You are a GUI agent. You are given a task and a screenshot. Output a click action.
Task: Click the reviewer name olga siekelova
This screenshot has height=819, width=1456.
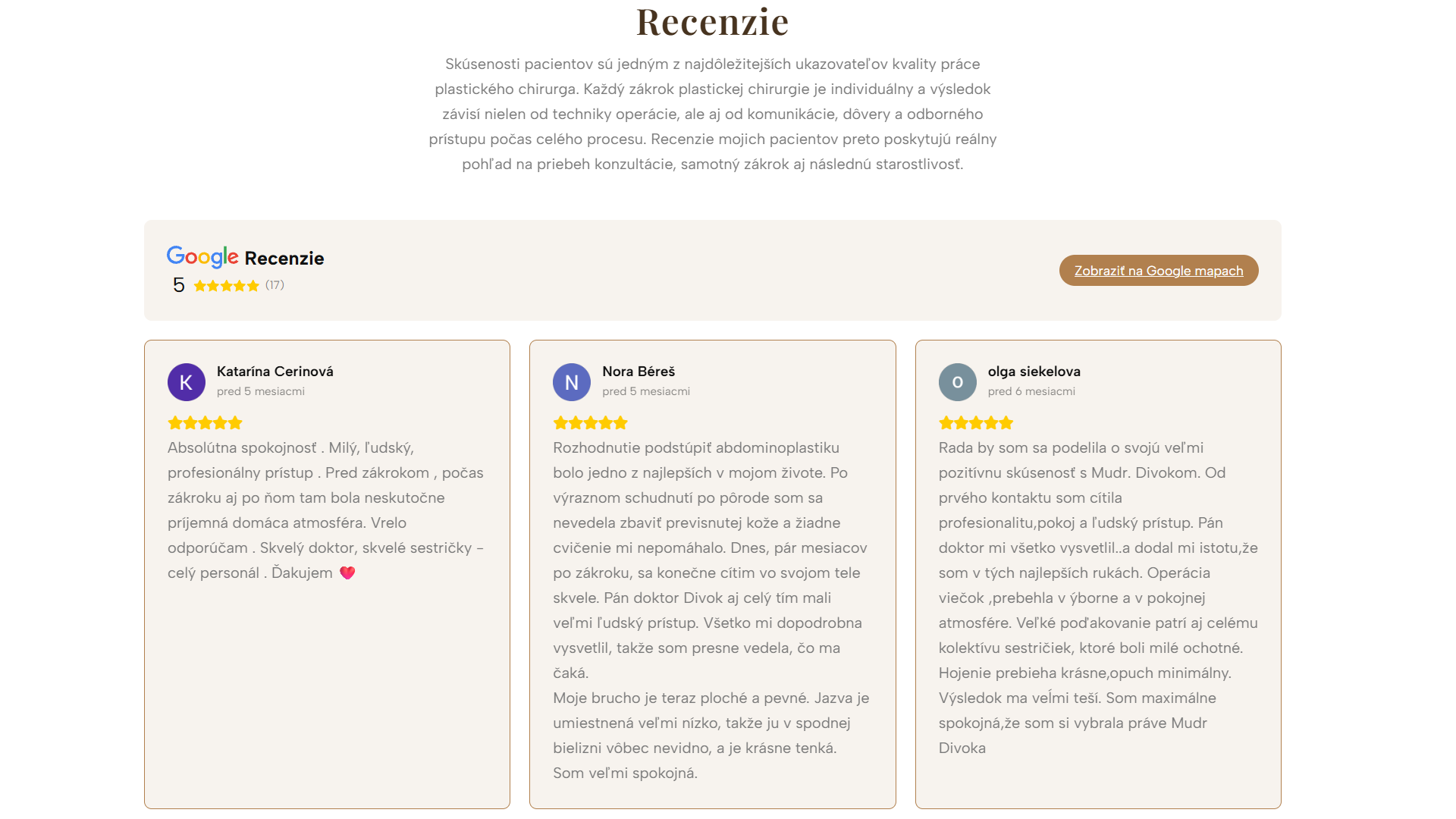(x=1034, y=372)
